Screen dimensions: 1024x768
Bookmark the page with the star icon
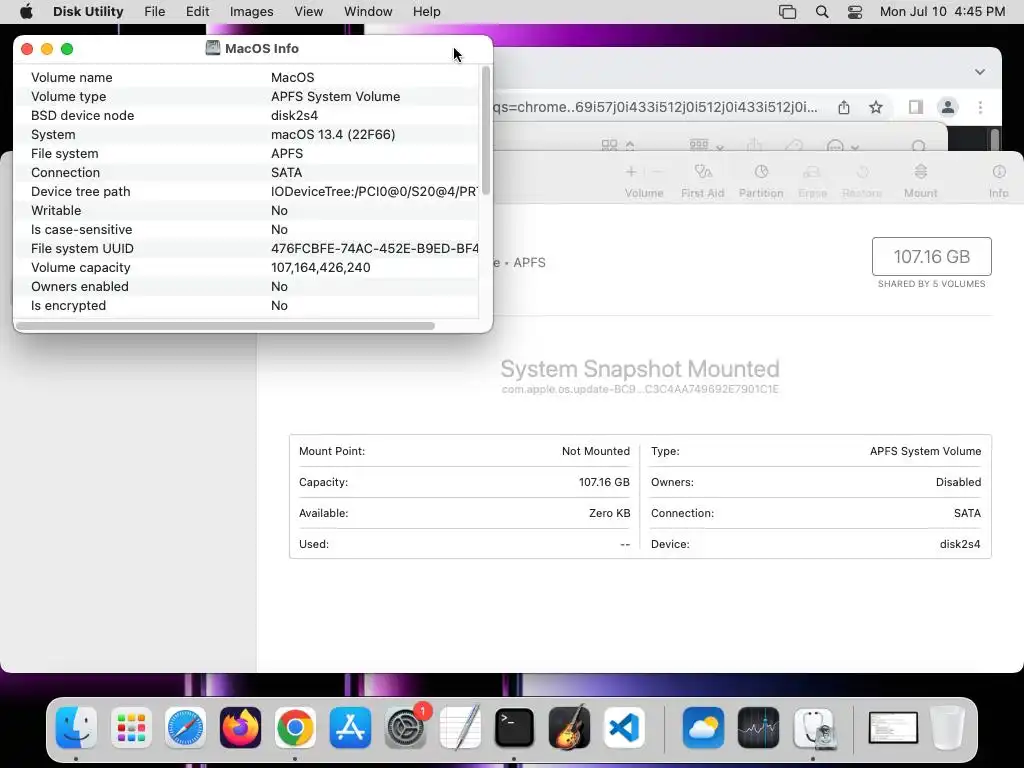click(876, 107)
